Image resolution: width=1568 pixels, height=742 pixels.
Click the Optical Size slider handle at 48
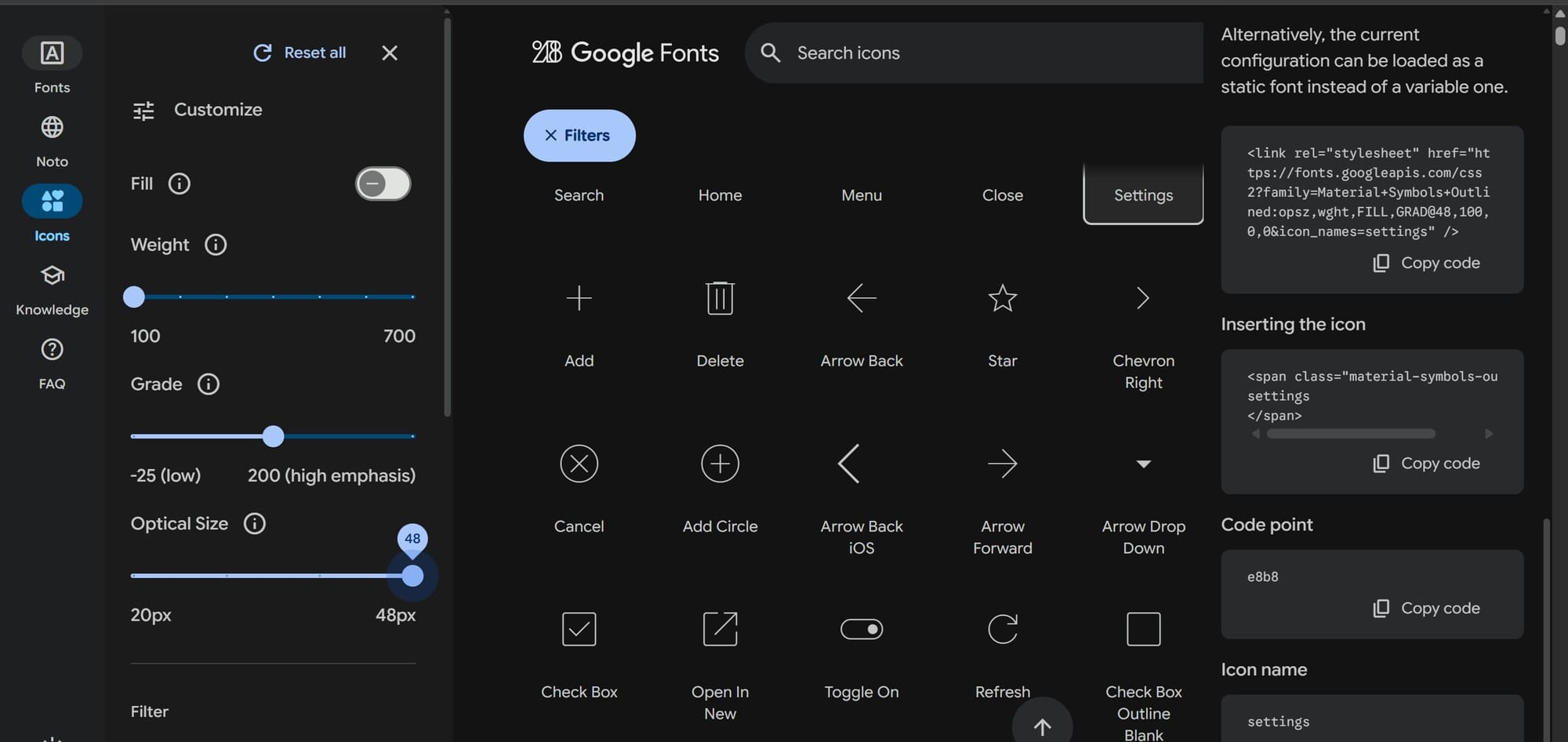412,576
